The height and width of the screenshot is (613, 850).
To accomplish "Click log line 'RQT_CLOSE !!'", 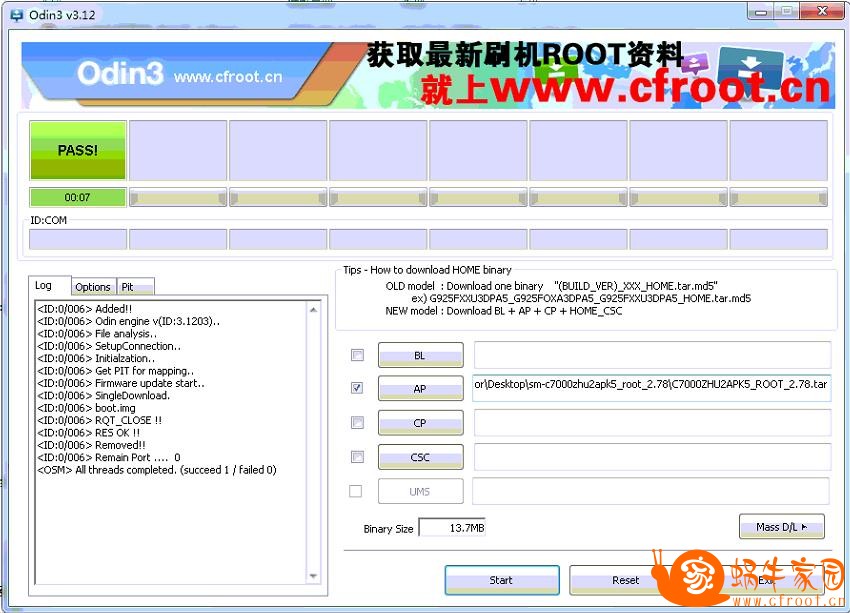I will [x=99, y=421].
